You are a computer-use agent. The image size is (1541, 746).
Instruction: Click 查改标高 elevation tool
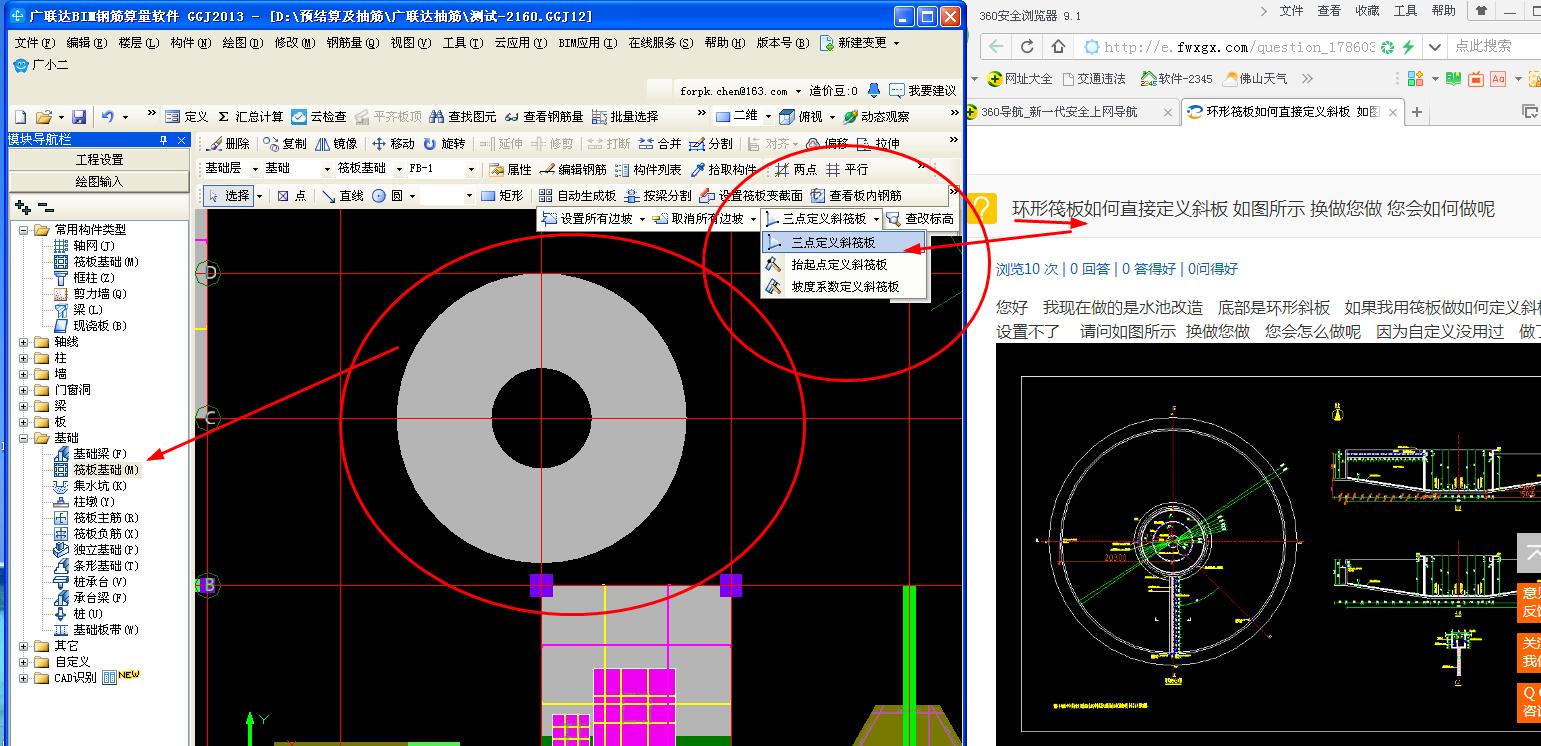(x=920, y=219)
